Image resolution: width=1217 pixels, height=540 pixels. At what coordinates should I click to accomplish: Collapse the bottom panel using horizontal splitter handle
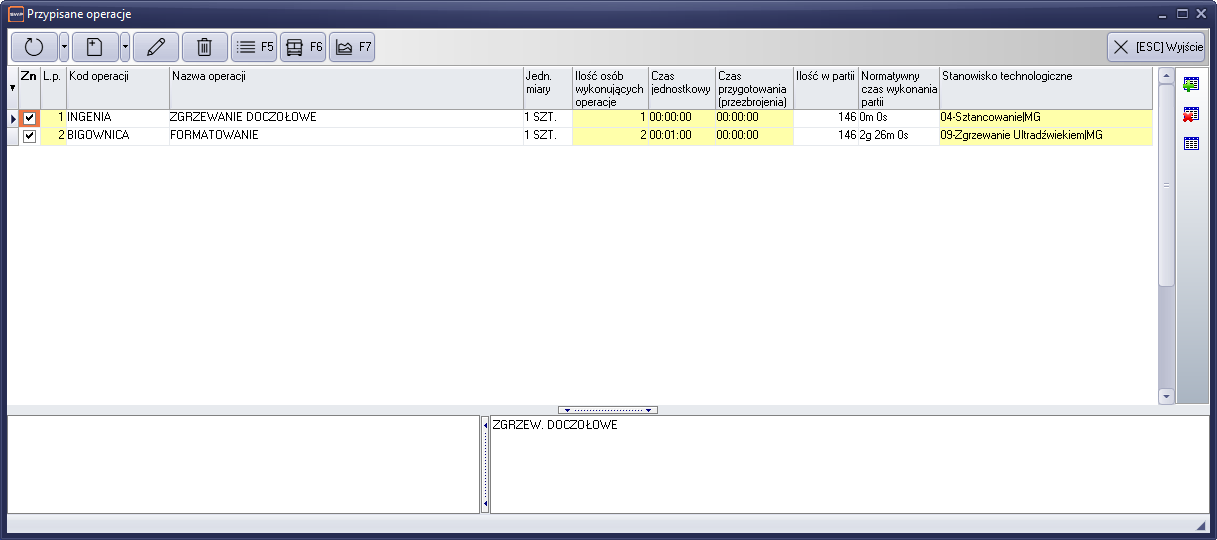[607, 410]
